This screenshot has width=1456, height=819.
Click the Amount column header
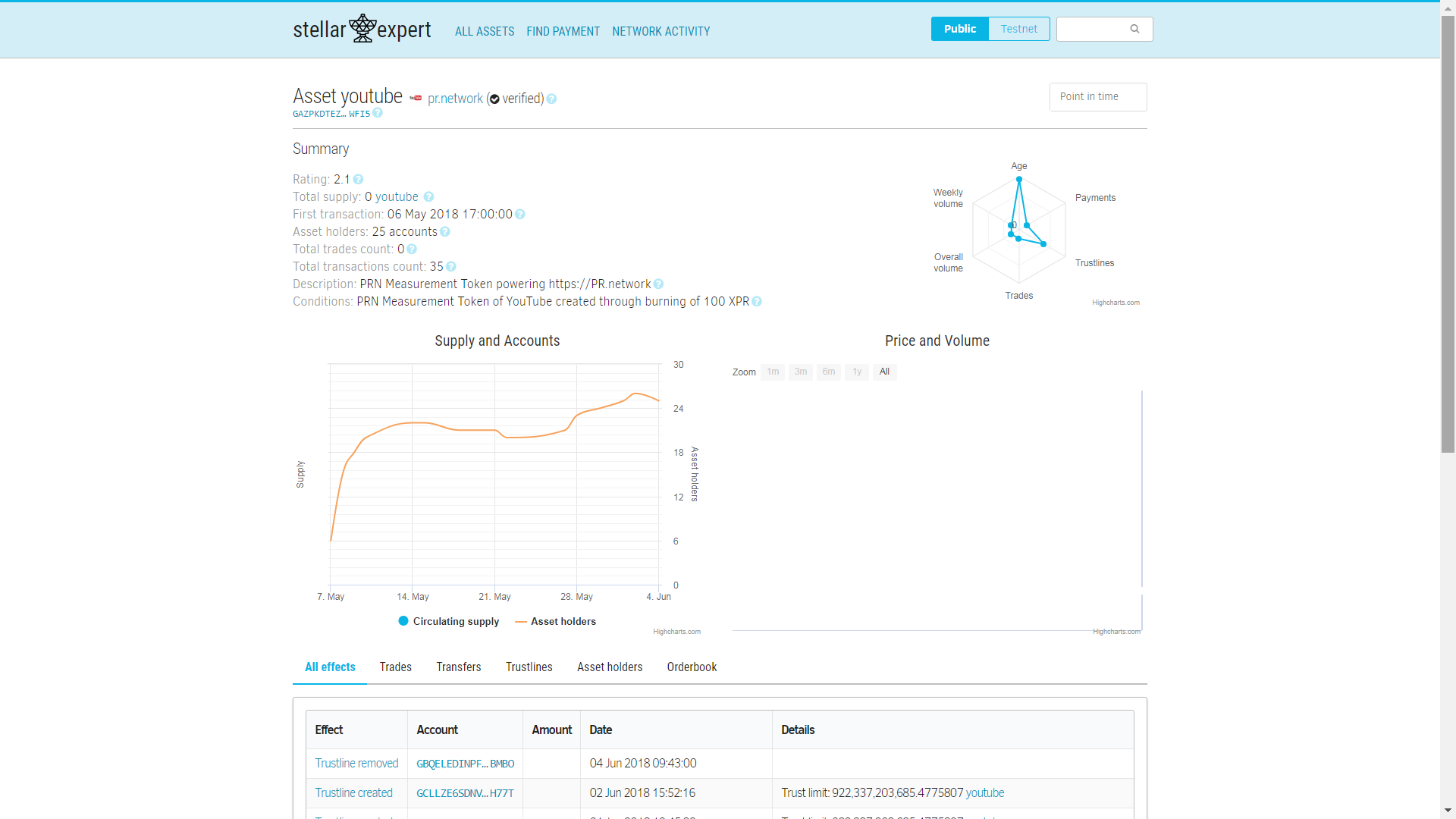coord(551,730)
